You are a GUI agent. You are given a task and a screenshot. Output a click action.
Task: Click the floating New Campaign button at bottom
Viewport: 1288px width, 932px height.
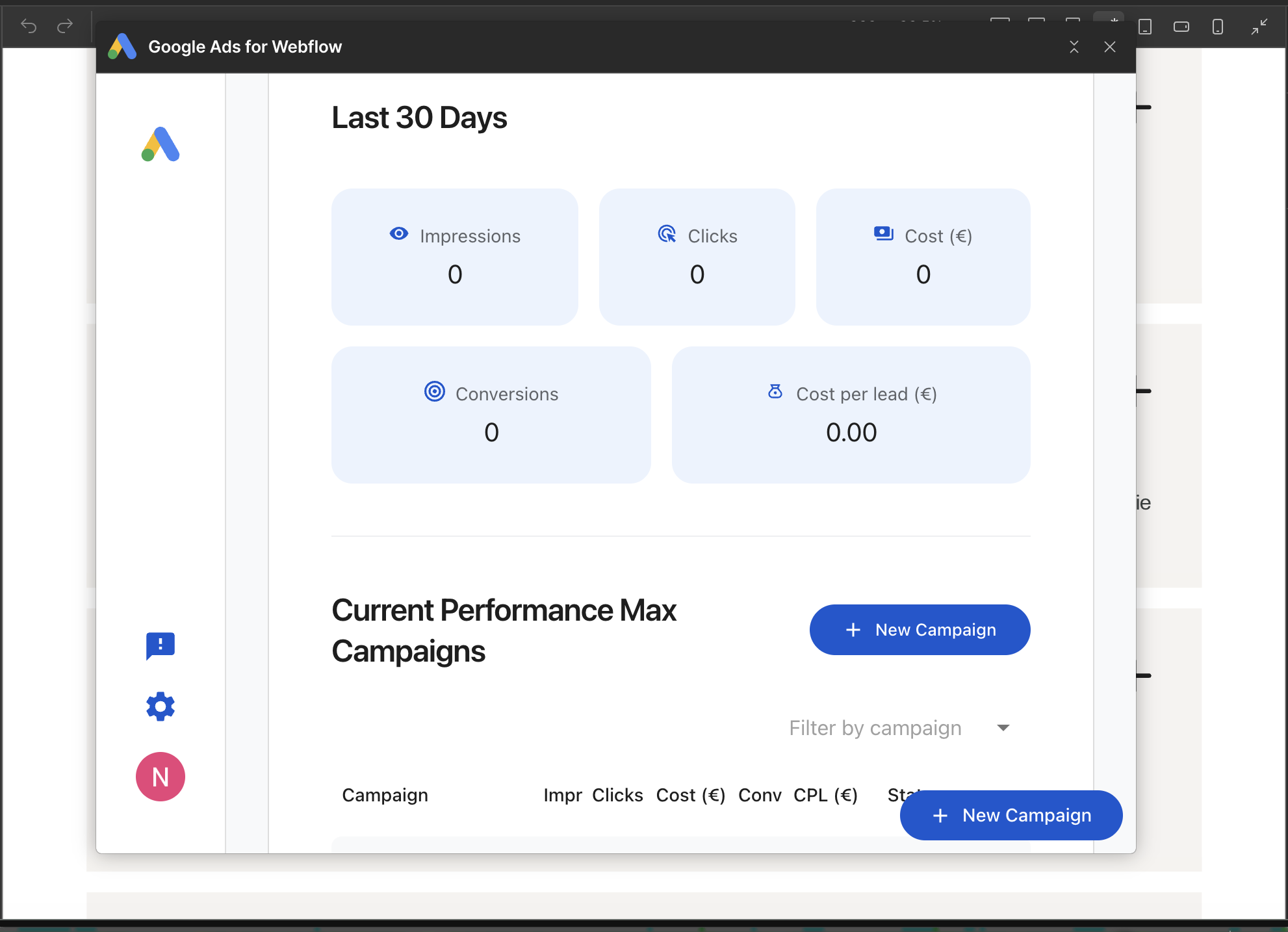(1011, 815)
